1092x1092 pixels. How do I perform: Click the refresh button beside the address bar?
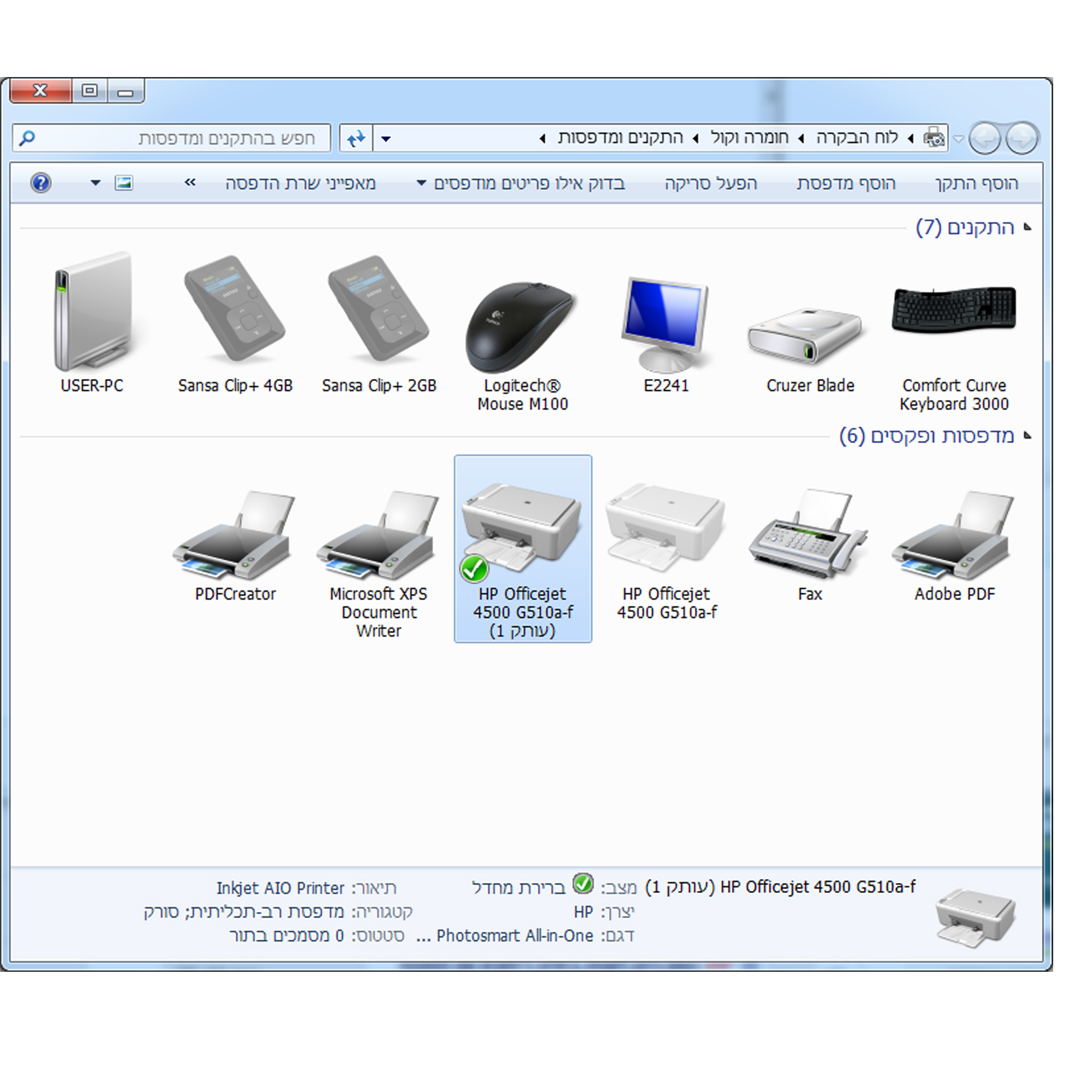point(356,138)
